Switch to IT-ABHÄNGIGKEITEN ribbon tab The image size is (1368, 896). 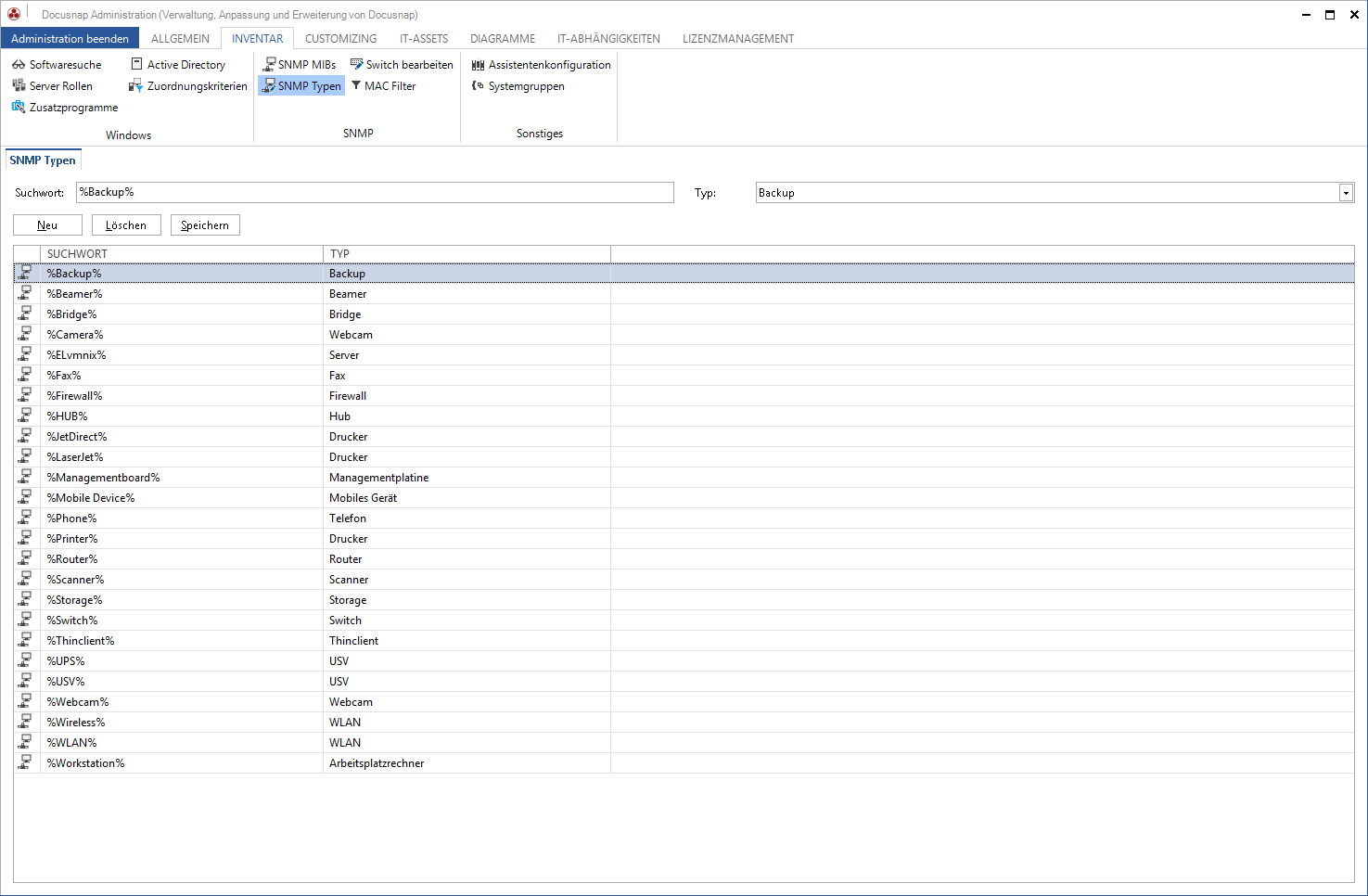point(608,39)
